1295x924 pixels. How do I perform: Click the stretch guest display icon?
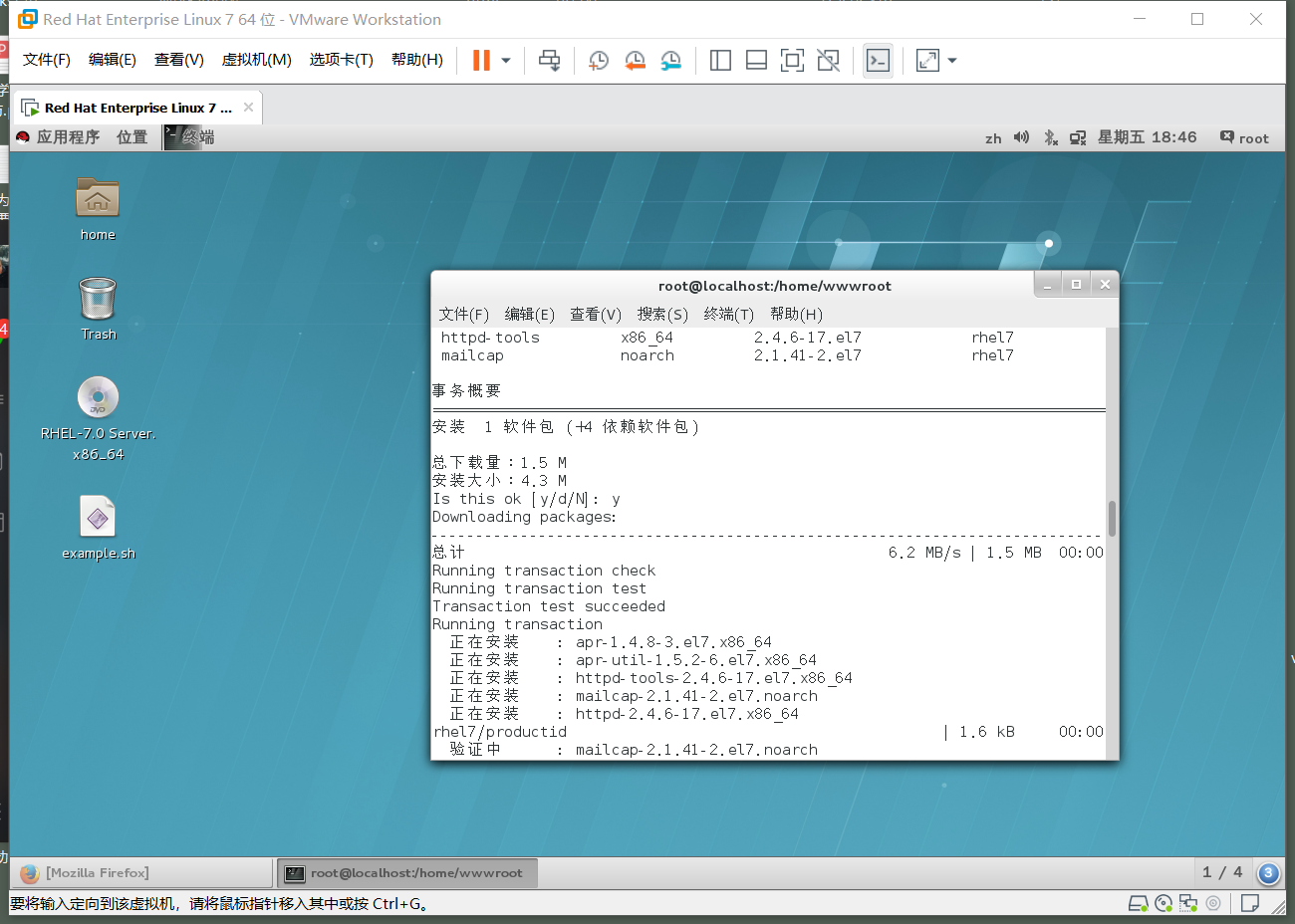(x=927, y=61)
